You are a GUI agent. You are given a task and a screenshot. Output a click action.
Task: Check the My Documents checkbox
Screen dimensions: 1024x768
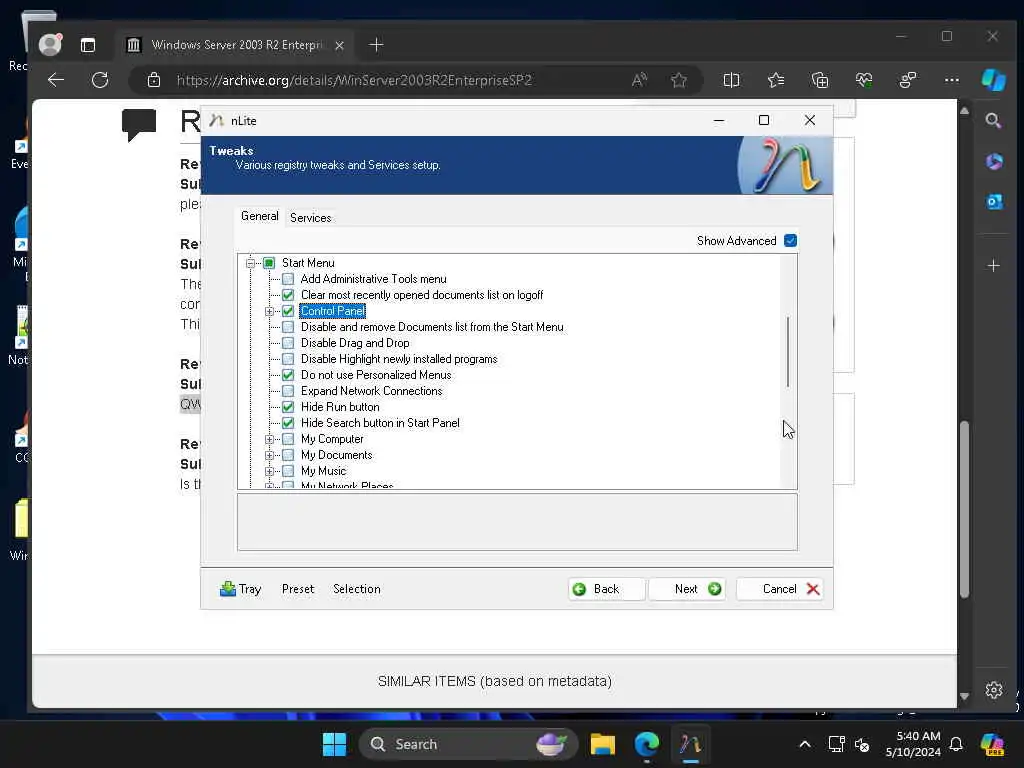coord(288,455)
